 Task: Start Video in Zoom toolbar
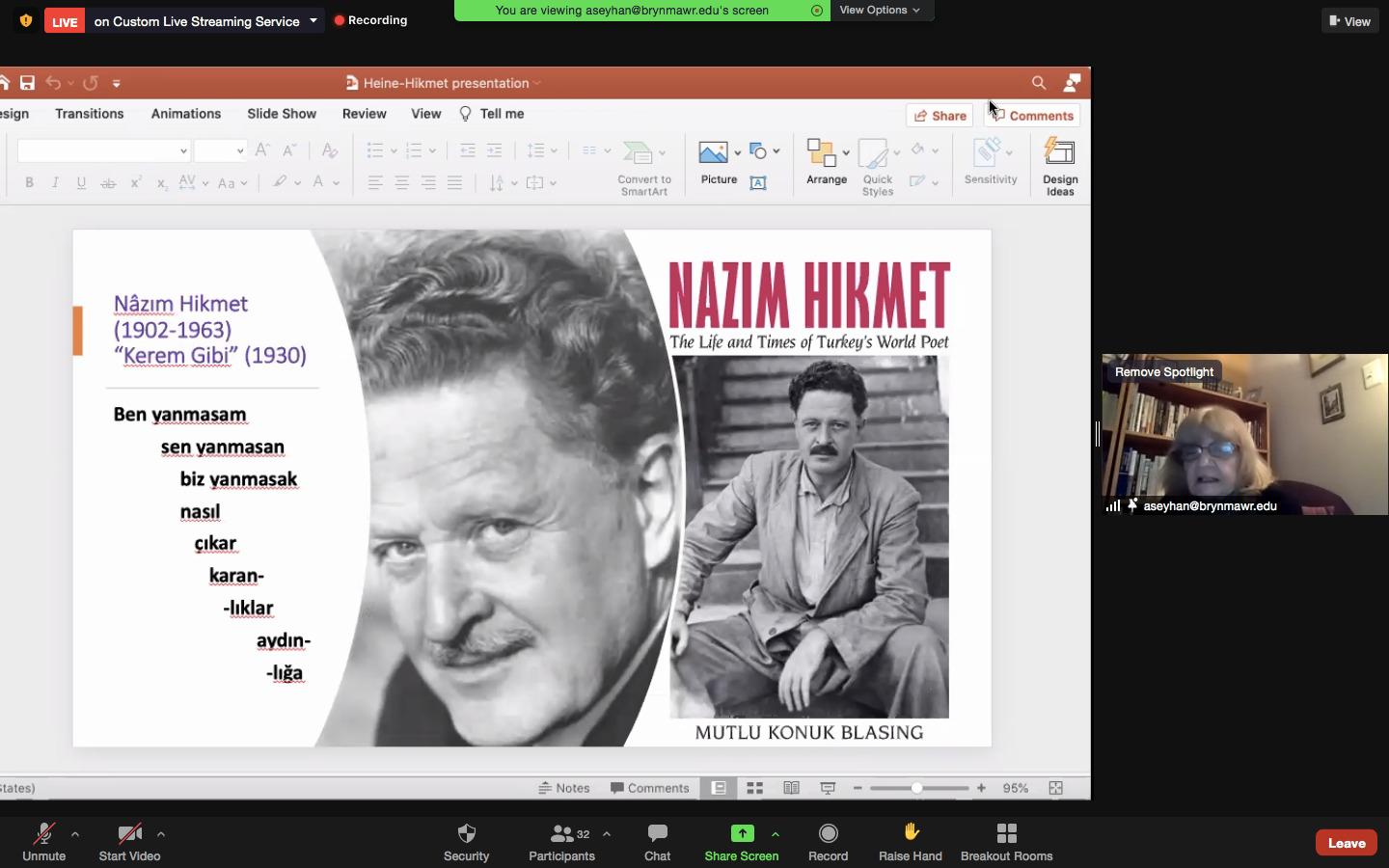tap(129, 842)
